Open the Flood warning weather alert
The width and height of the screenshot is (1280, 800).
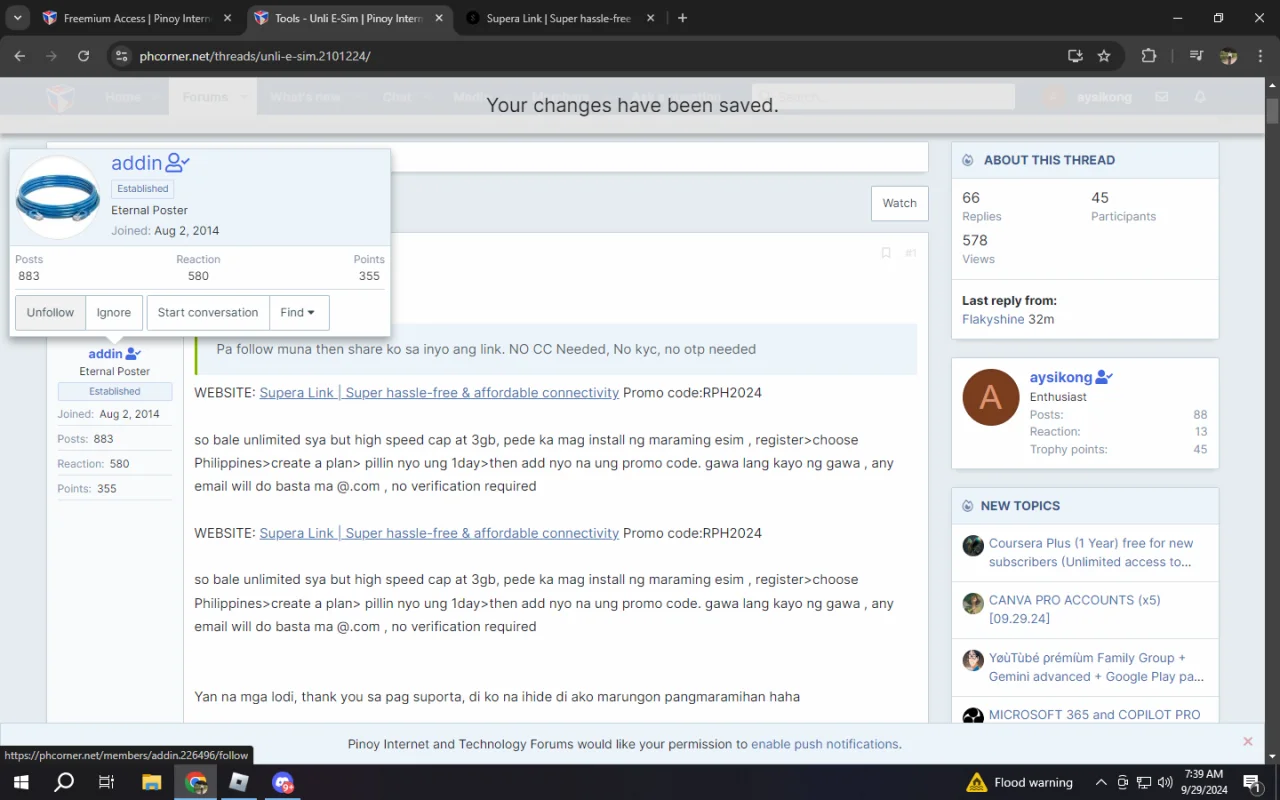click(x=1019, y=782)
